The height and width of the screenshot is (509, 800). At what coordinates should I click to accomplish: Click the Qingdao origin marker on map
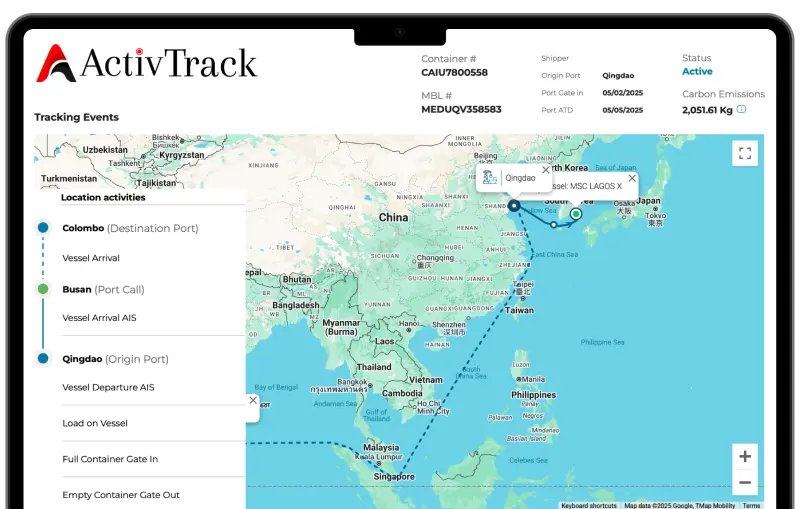point(514,206)
